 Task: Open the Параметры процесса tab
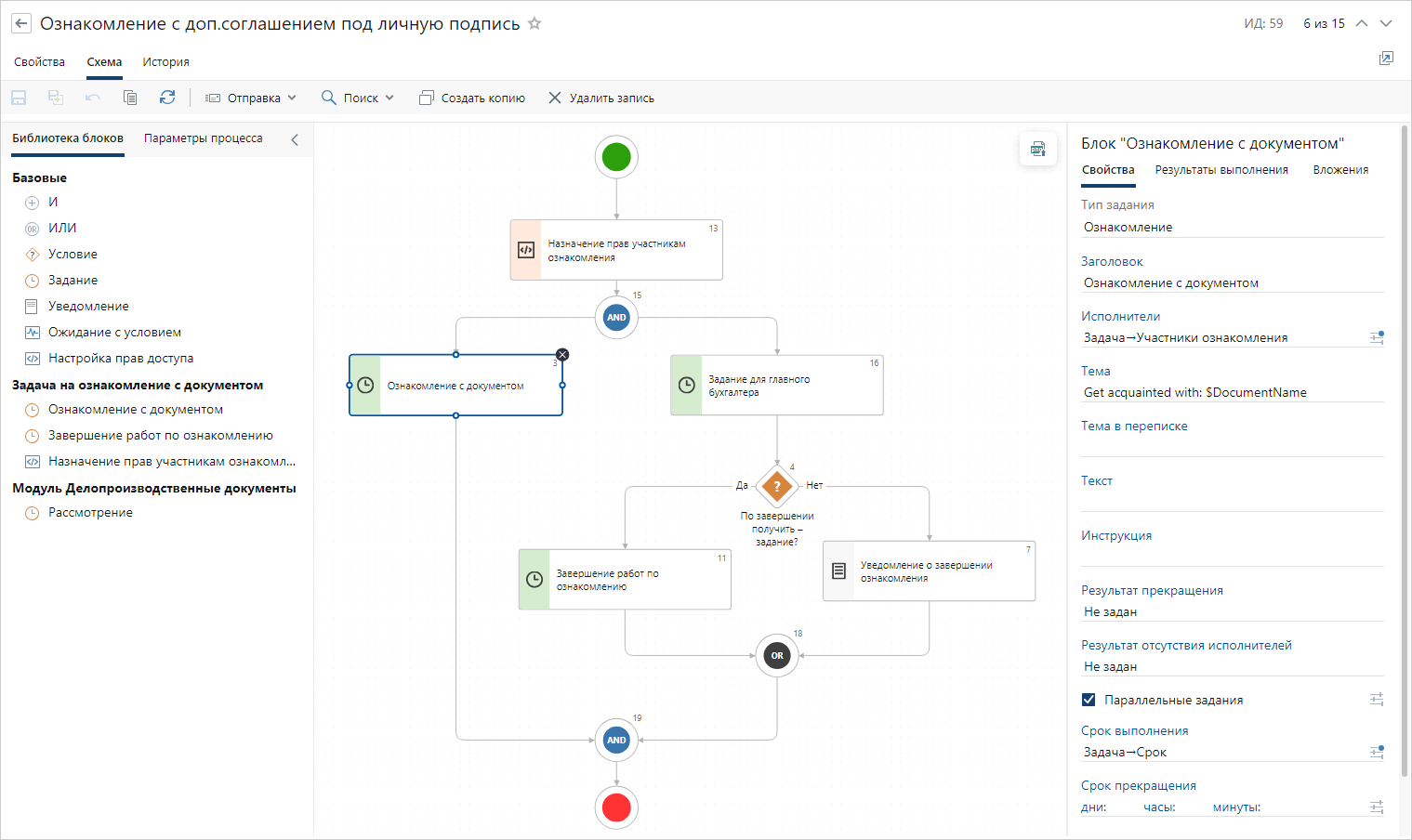[x=204, y=138]
